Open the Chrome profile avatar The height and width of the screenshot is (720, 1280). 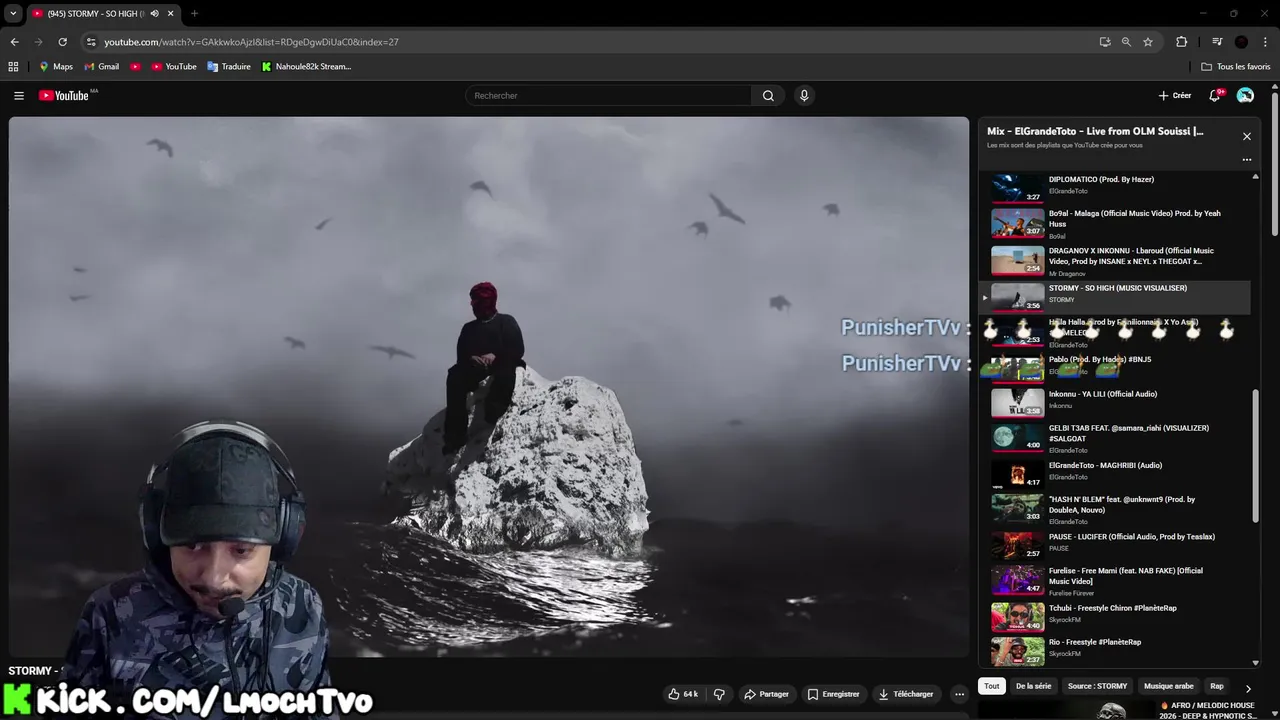1241,42
